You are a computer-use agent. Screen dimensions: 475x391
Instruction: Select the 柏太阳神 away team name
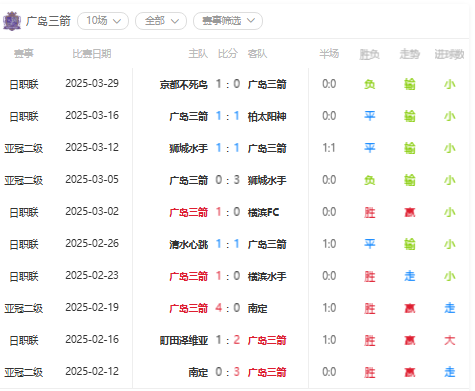(267, 116)
